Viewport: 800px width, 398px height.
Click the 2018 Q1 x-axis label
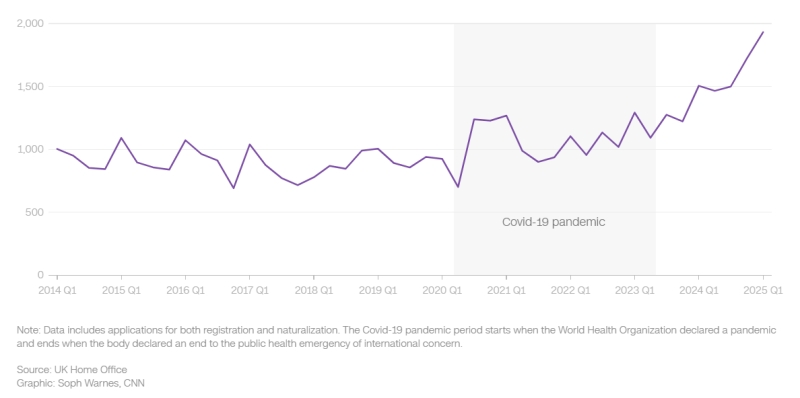[314, 290]
